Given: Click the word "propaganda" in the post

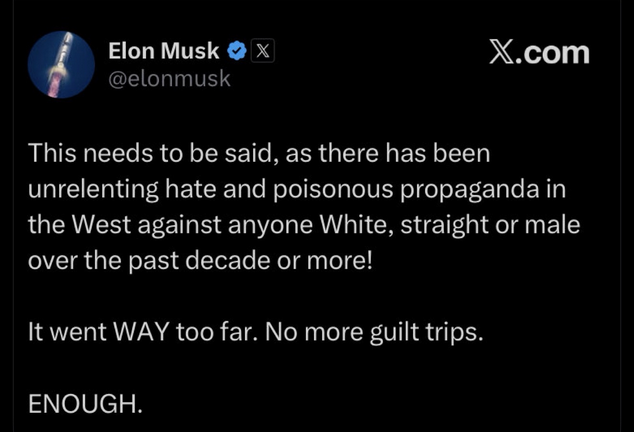Looking at the screenshot, I should click(469, 189).
